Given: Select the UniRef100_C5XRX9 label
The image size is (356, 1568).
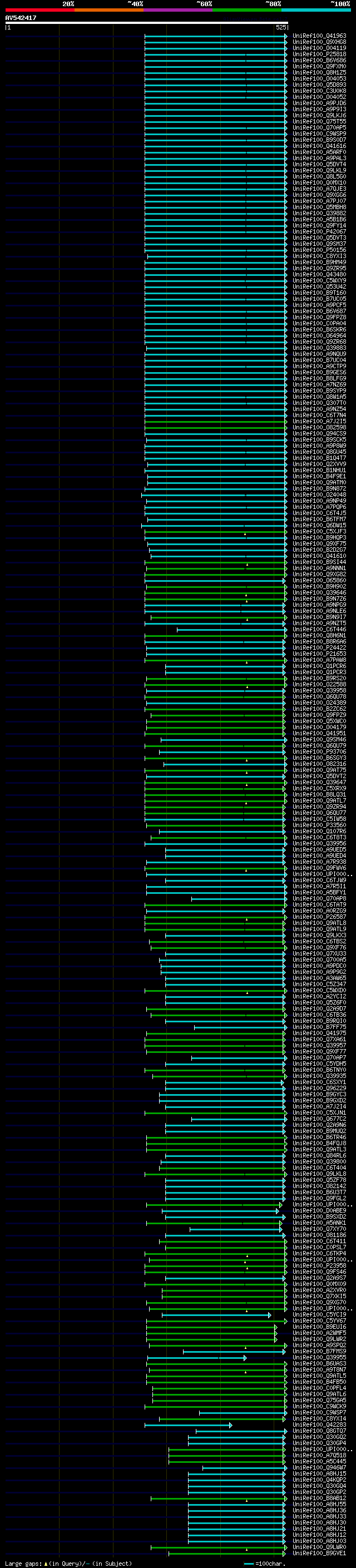Looking at the screenshot, I should [319, 789].
